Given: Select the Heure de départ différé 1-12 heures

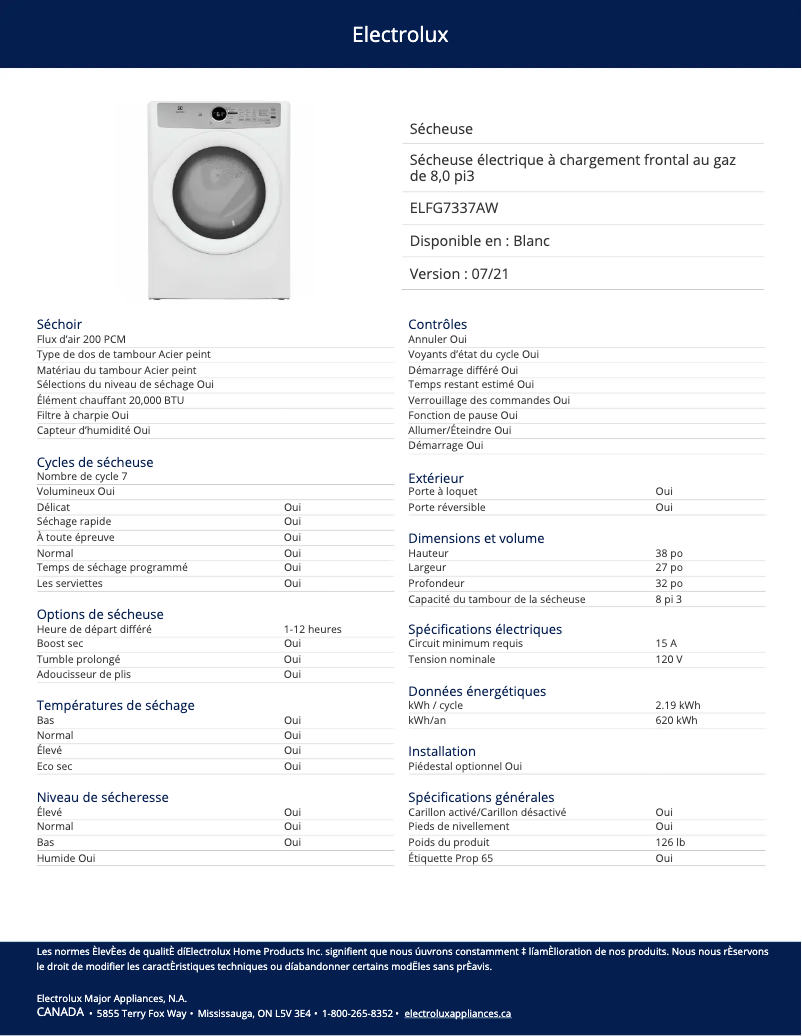Looking at the screenshot, I should coord(311,629).
